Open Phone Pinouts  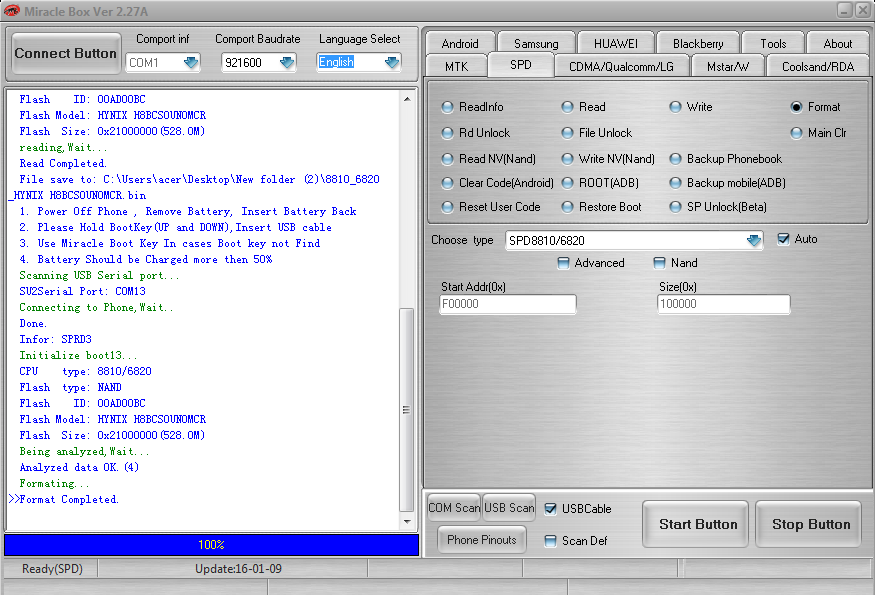point(482,540)
